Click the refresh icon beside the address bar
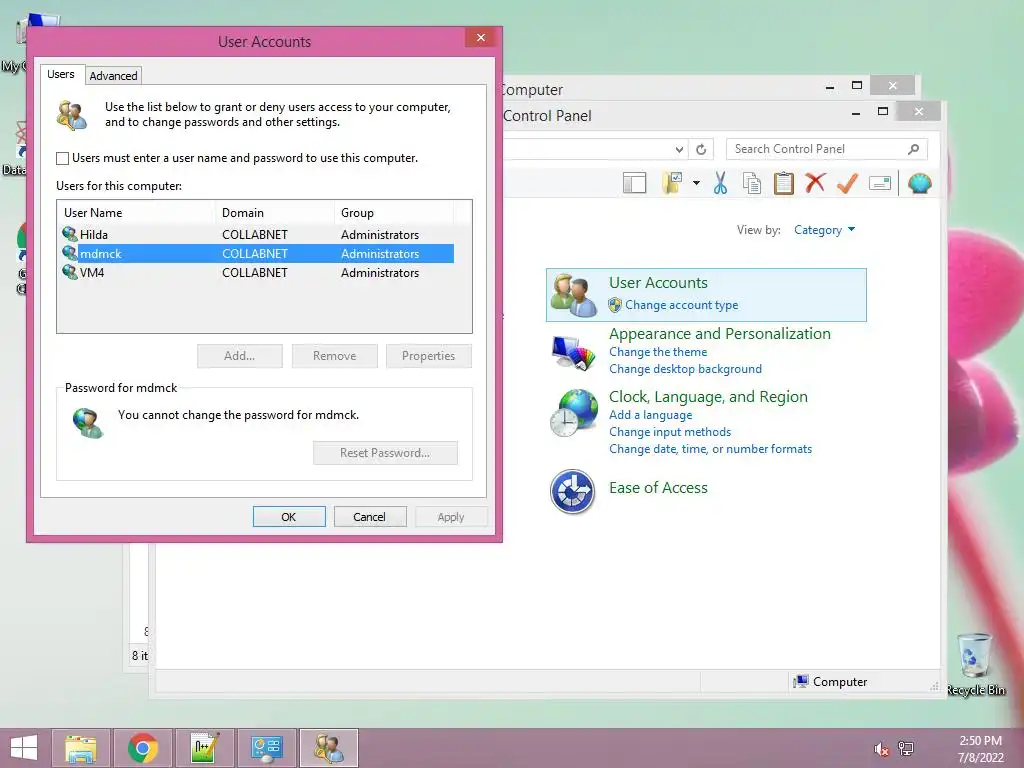 701,150
